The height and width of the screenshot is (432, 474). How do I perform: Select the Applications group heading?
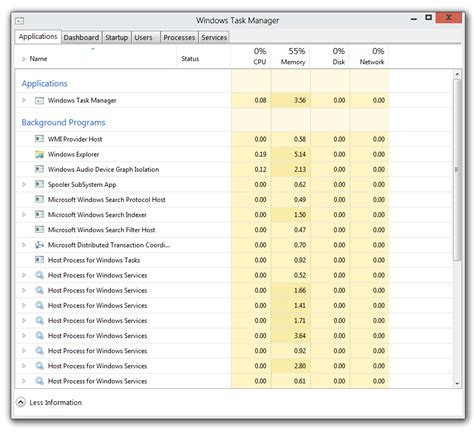pyautogui.click(x=45, y=83)
